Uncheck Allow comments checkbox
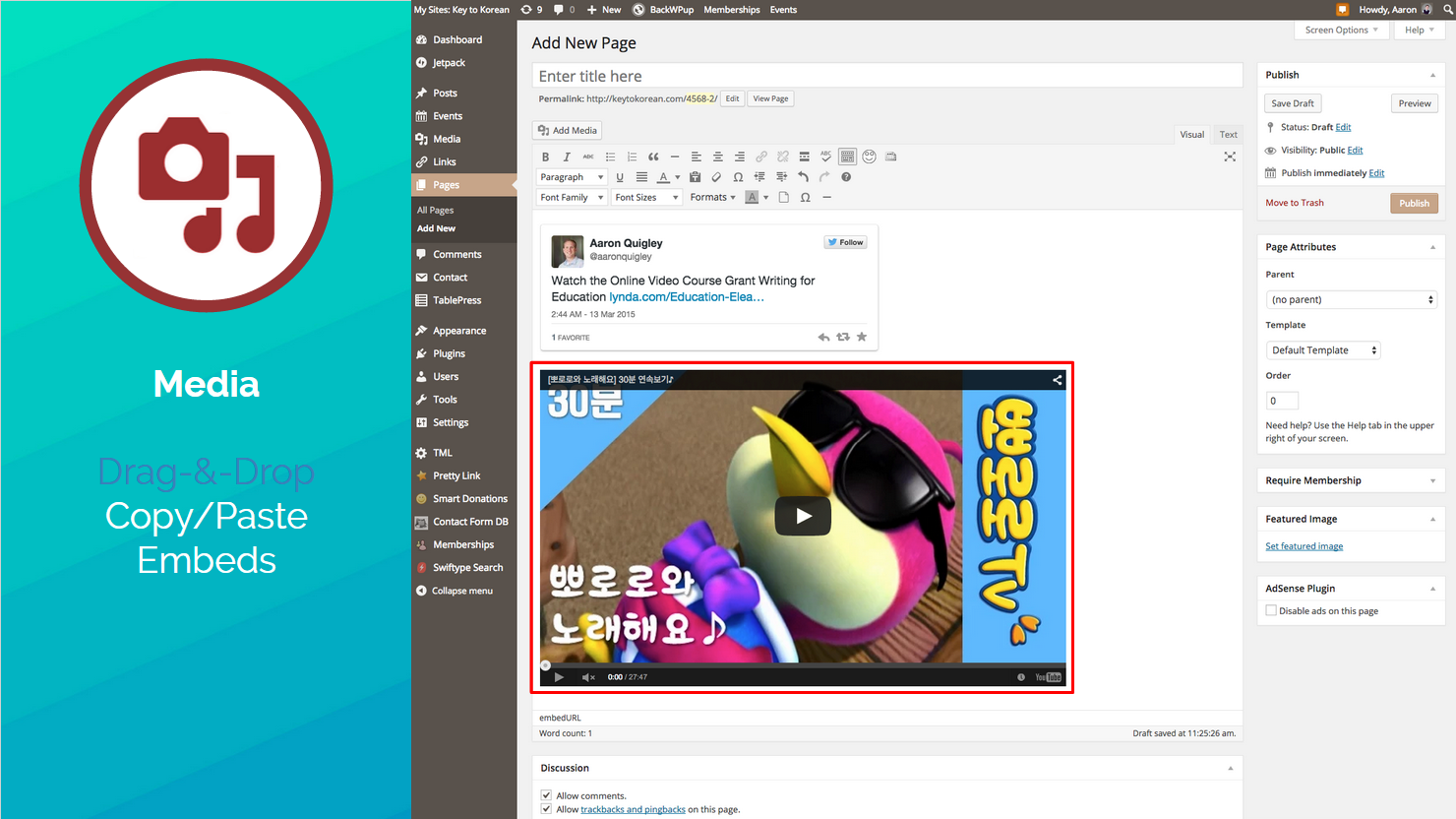 pos(546,795)
